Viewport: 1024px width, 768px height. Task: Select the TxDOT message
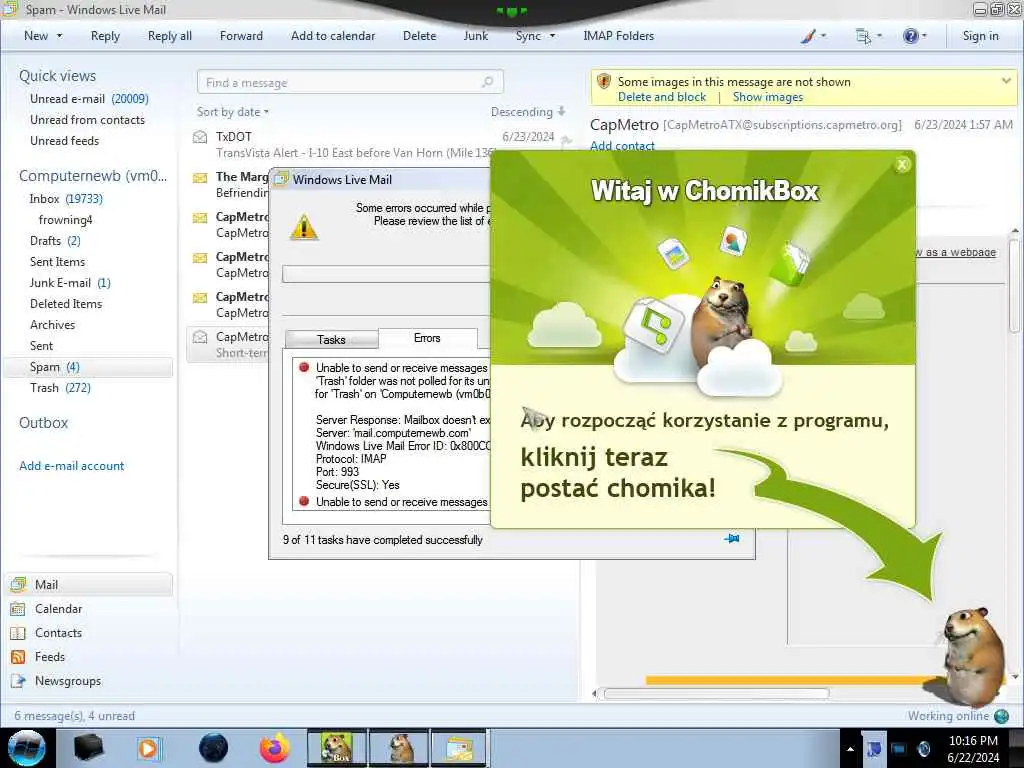pos(382,144)
